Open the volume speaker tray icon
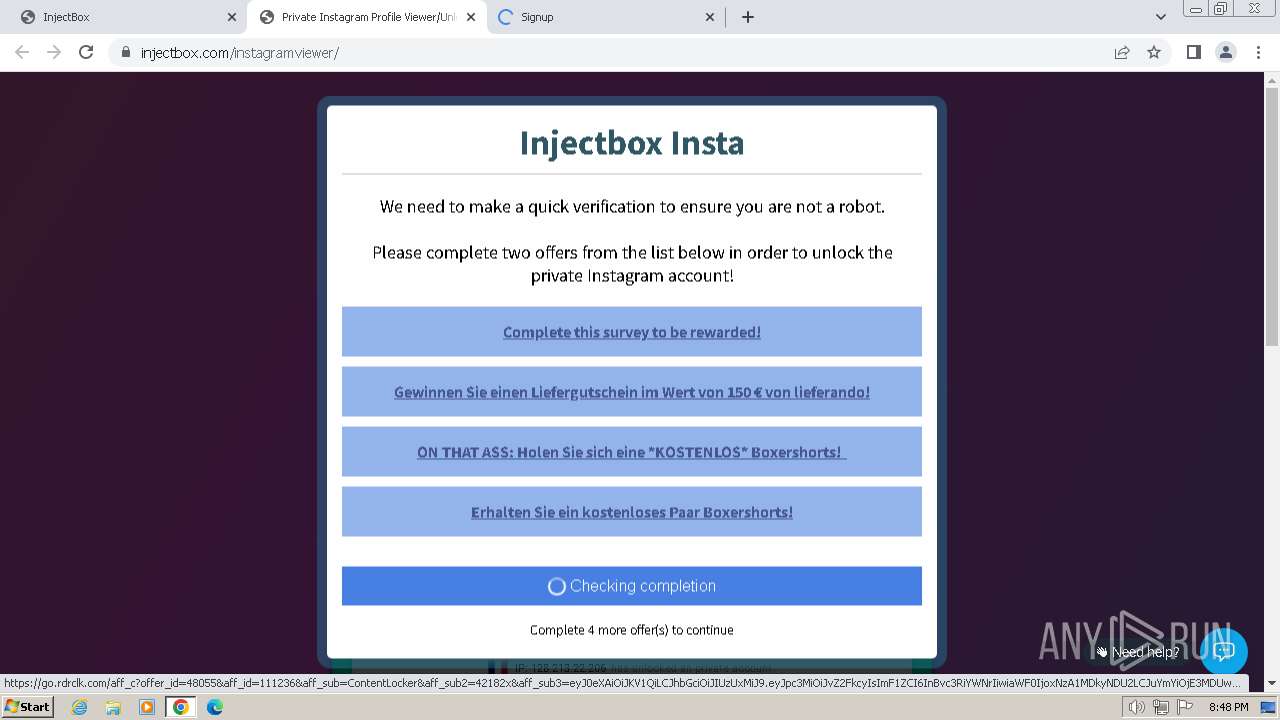Viewport: 1280px width, 720px height. (x=1137, y=707)
